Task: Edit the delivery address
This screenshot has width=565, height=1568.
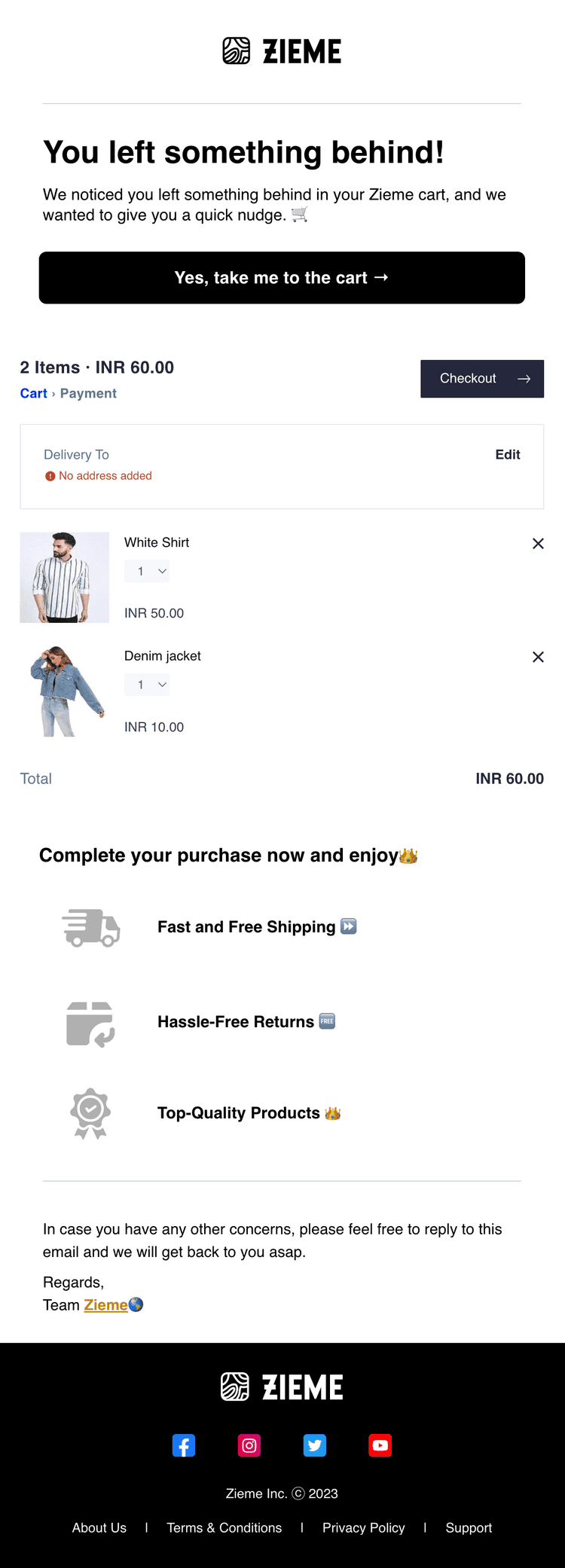Action: [x=508, y=455]
